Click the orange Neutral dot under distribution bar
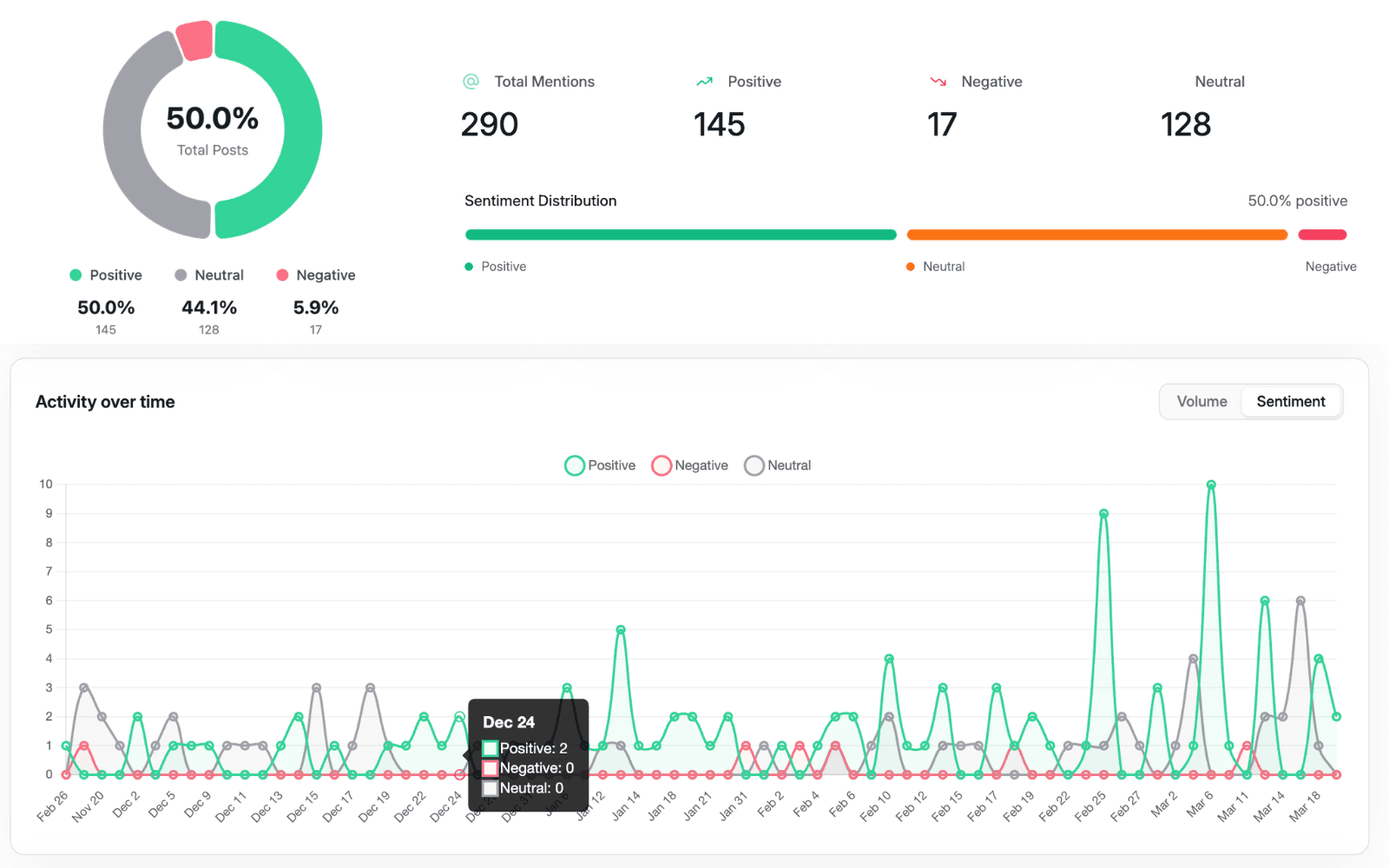Image resolution: width=1389 pixels, height=868 pixels. coord(910,266)
